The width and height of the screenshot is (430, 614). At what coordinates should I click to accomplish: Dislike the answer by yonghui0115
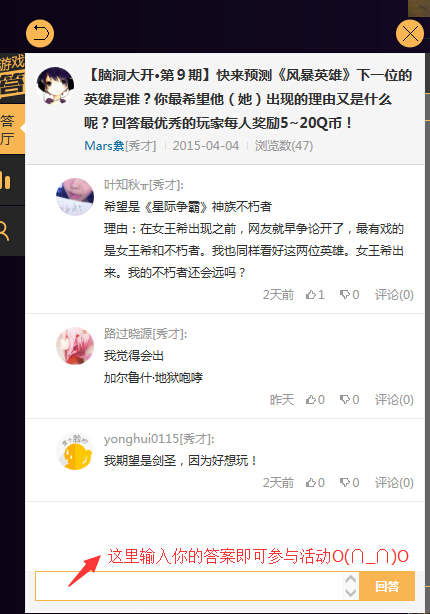click(349, 482)
